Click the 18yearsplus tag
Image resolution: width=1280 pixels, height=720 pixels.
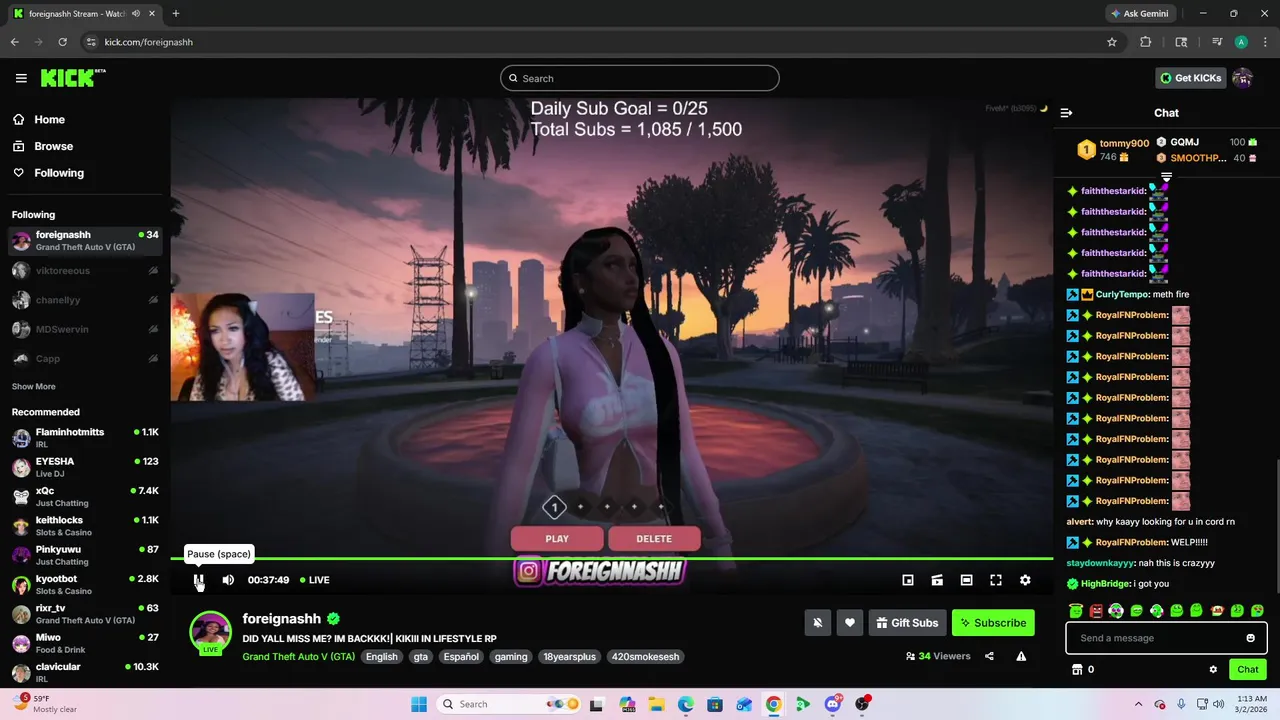pos(569,657)
